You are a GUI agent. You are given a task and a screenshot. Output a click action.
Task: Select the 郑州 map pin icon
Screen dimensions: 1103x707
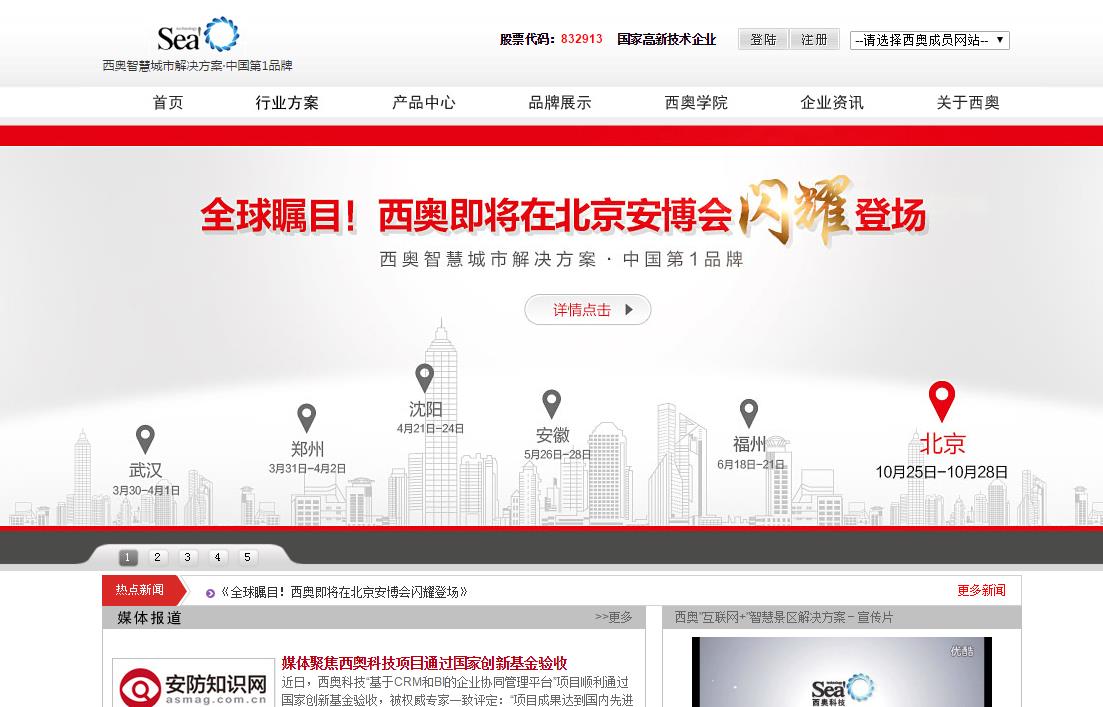(x=307, y=418)
